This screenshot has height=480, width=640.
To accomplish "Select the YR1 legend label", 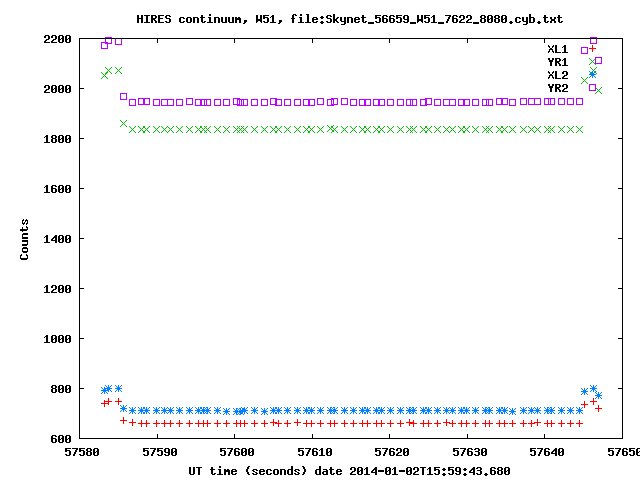I will click(558, 62).
